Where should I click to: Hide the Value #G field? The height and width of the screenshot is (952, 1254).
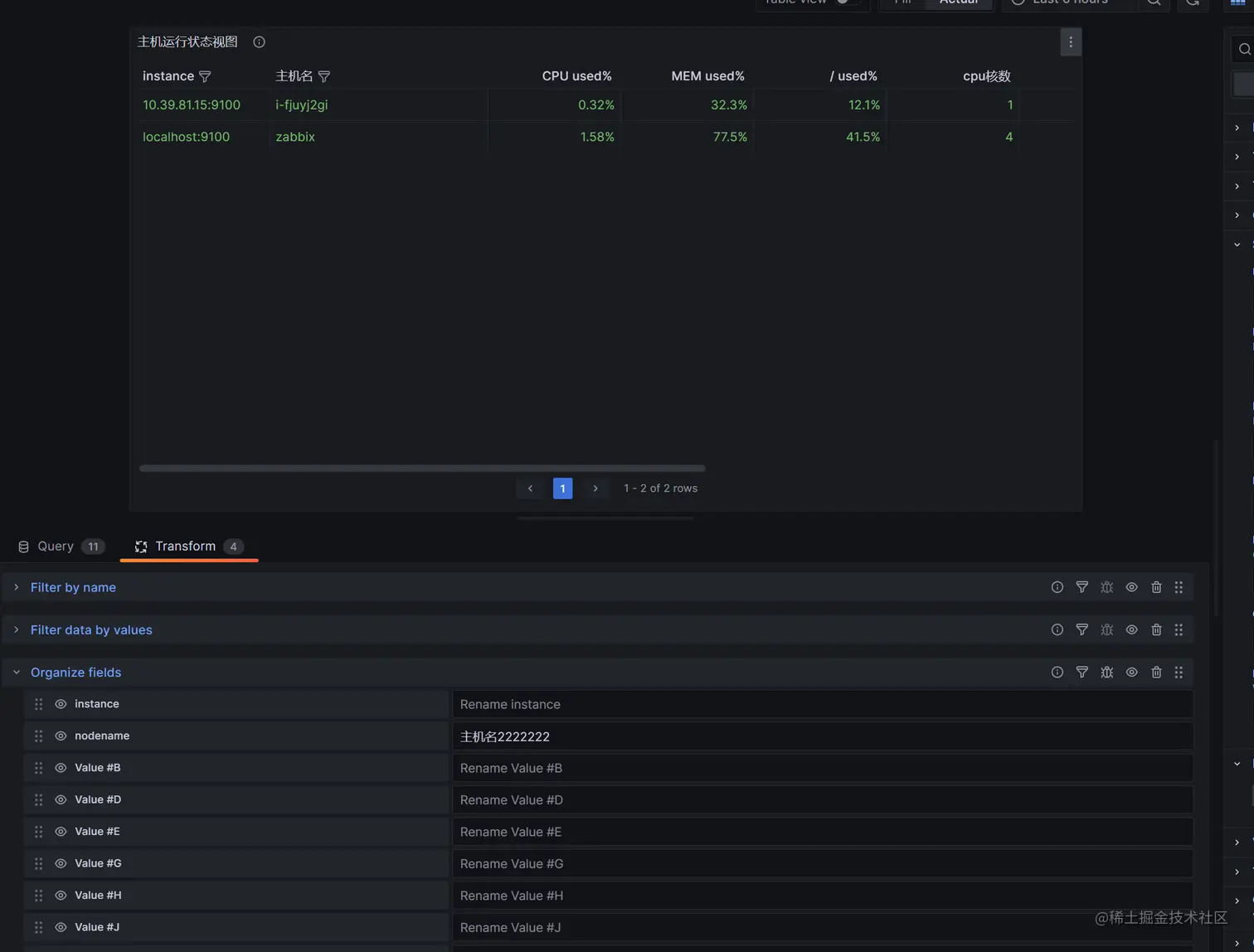coord(61,863)
